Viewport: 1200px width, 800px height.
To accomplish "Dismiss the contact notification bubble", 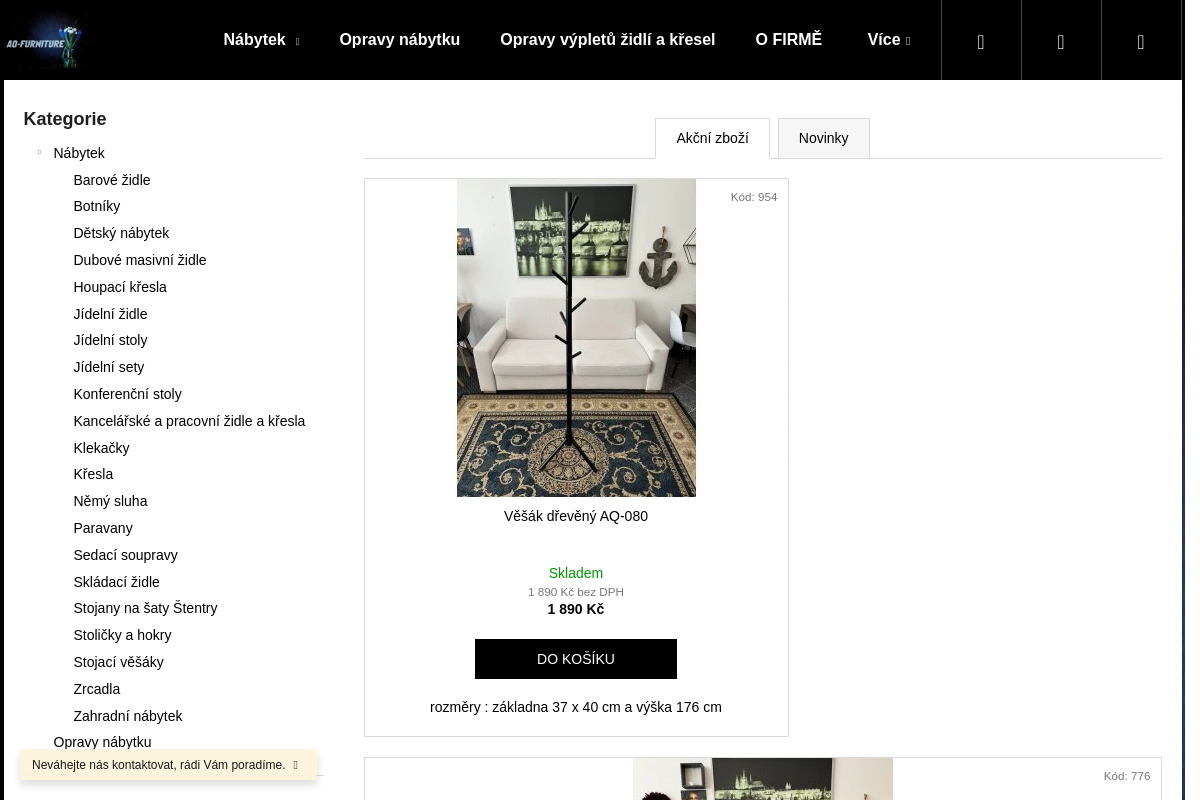I will [x=295, y=765].
